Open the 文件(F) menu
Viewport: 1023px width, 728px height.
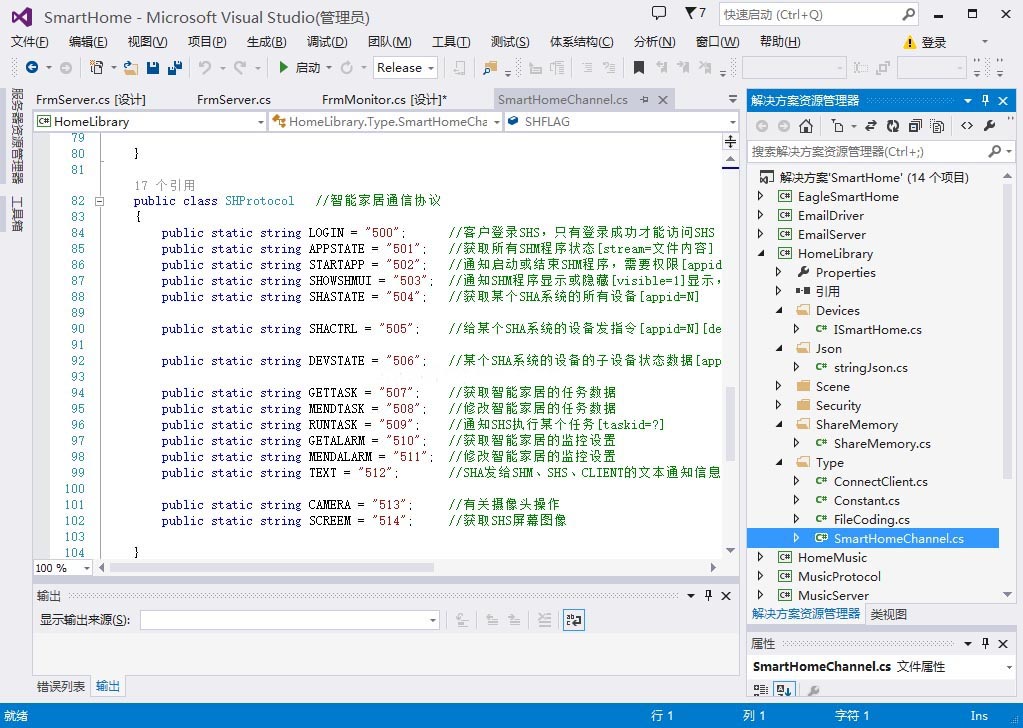pos(29,42)
